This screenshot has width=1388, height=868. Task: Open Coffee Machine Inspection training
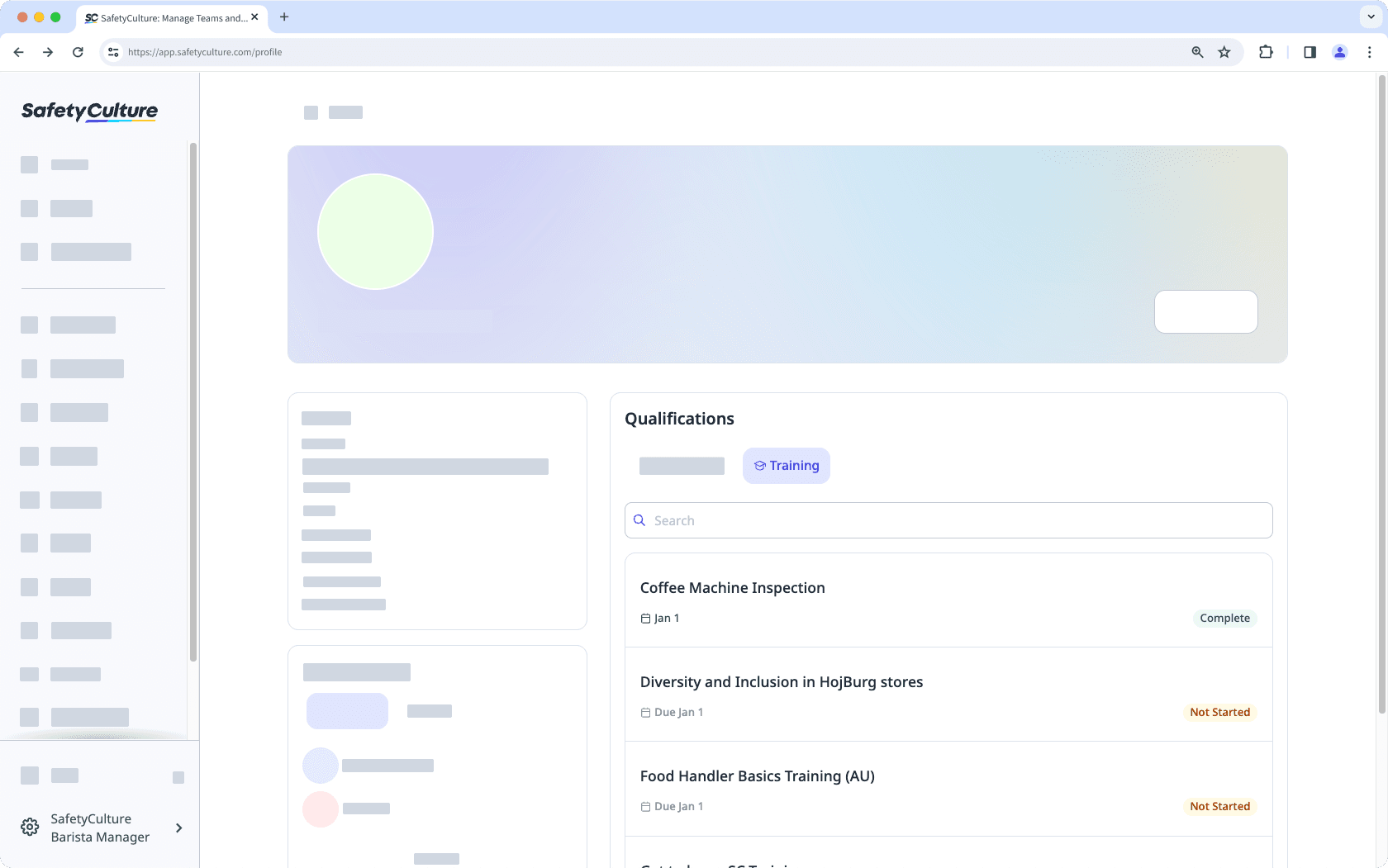(732, 588)
